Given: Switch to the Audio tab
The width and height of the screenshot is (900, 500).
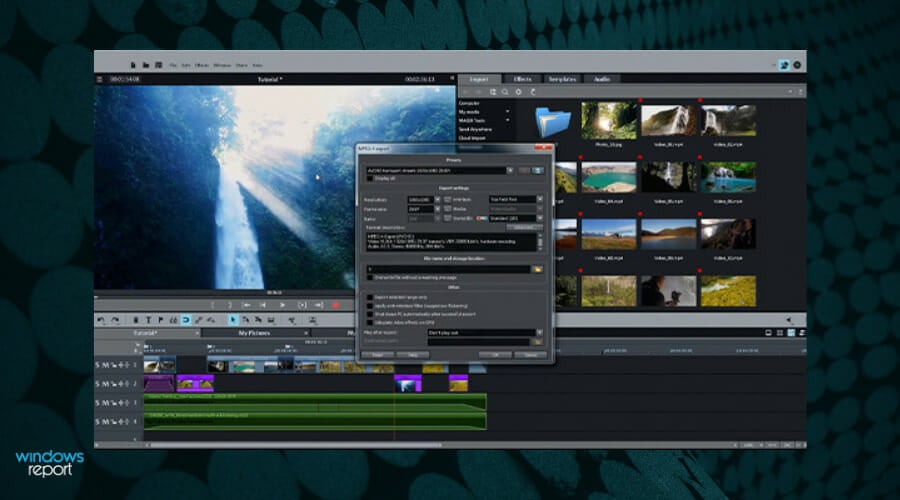Looking at the screenshot, I should [x=602, y=79].
